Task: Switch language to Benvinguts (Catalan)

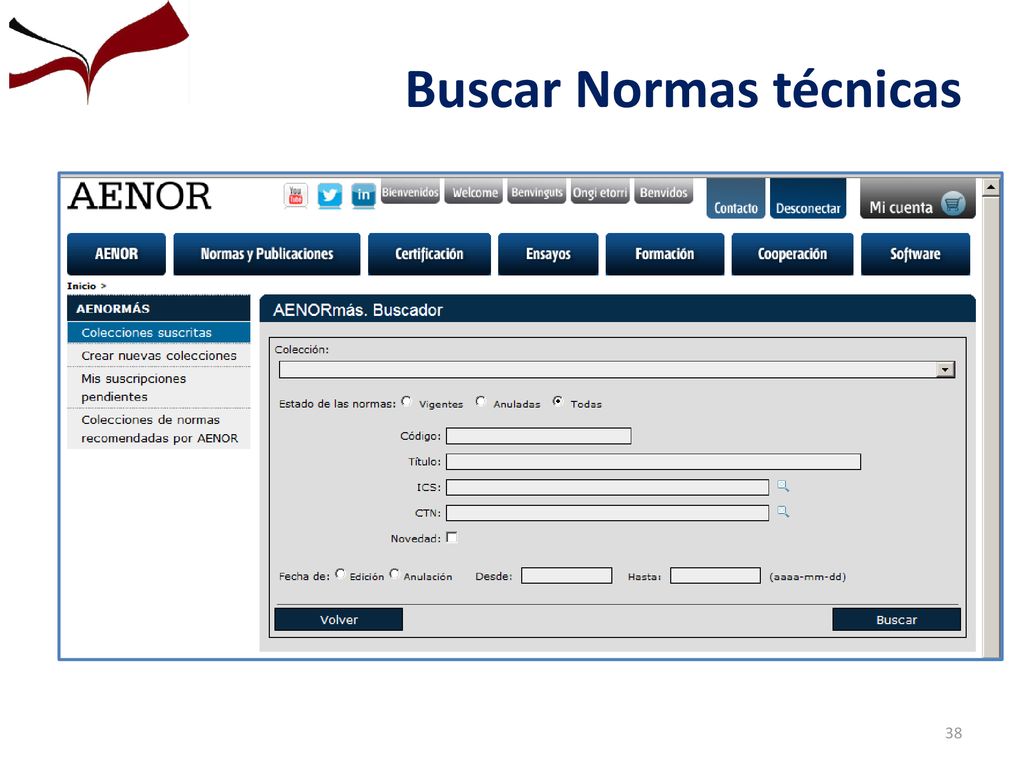Action: (x=537, y=192)
